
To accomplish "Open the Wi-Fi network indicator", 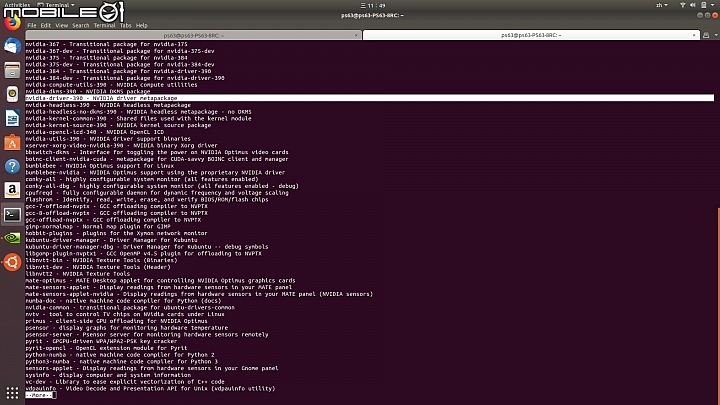I will click(683, 5).
